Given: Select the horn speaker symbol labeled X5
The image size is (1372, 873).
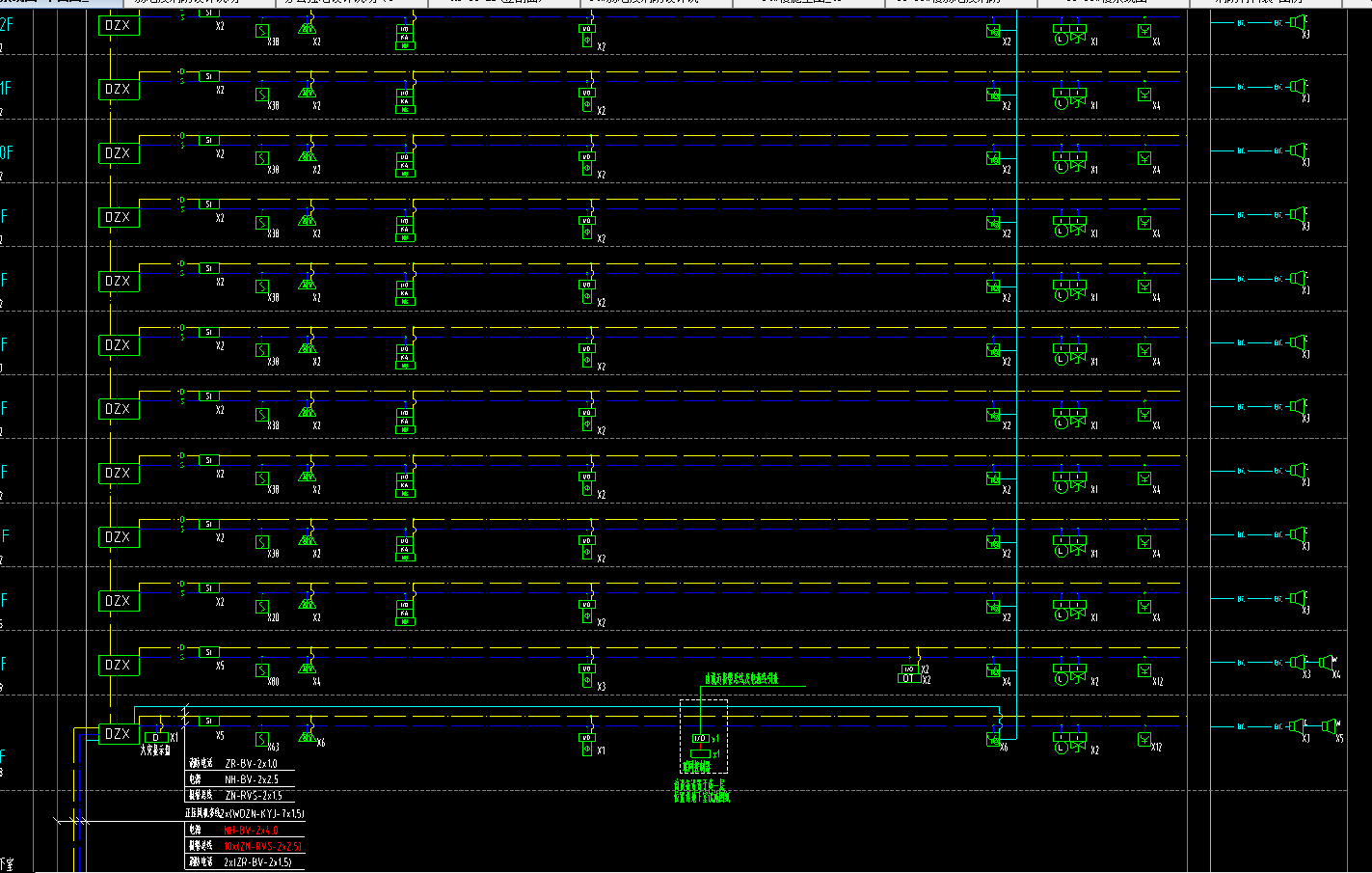Looking at the screenshot, I should tap(1329, 725).
